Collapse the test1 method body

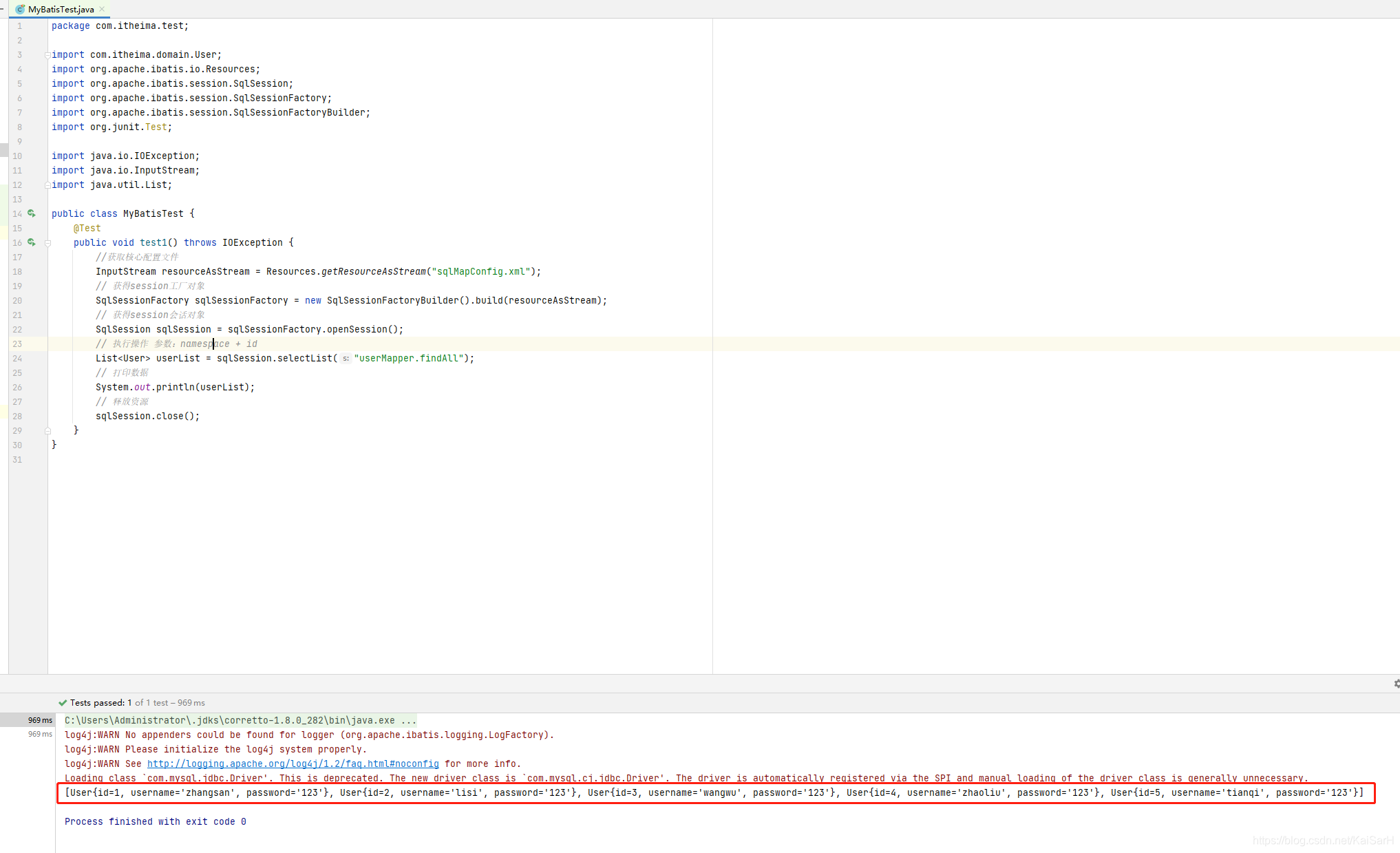[x=47, y=243]
